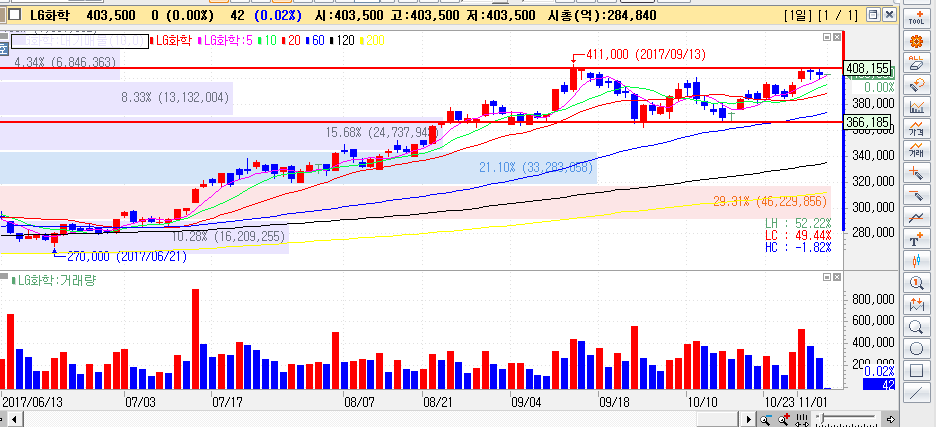
Task: Click 366,185 lower price line label
Action: 868,122
